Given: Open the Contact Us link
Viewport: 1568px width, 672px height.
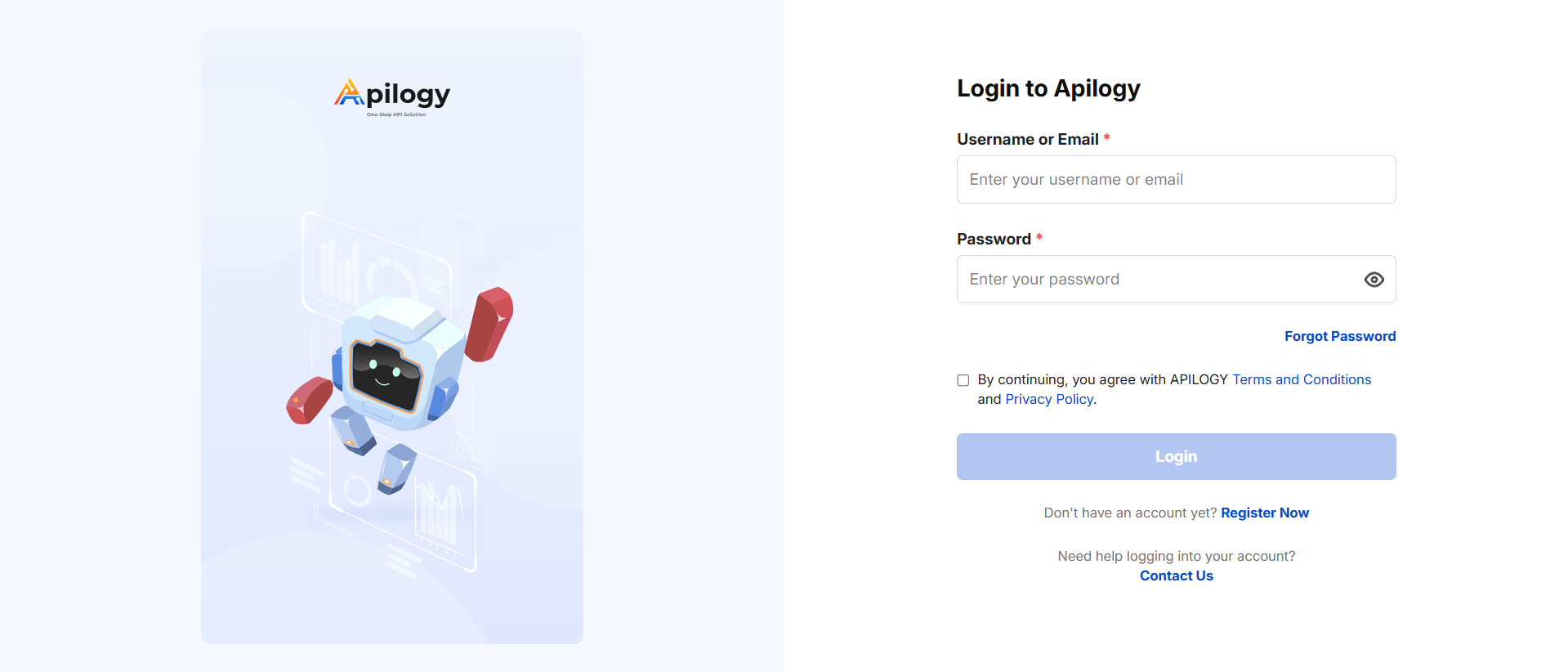Looking at the screenshot, I should (x=1176, y=576).
